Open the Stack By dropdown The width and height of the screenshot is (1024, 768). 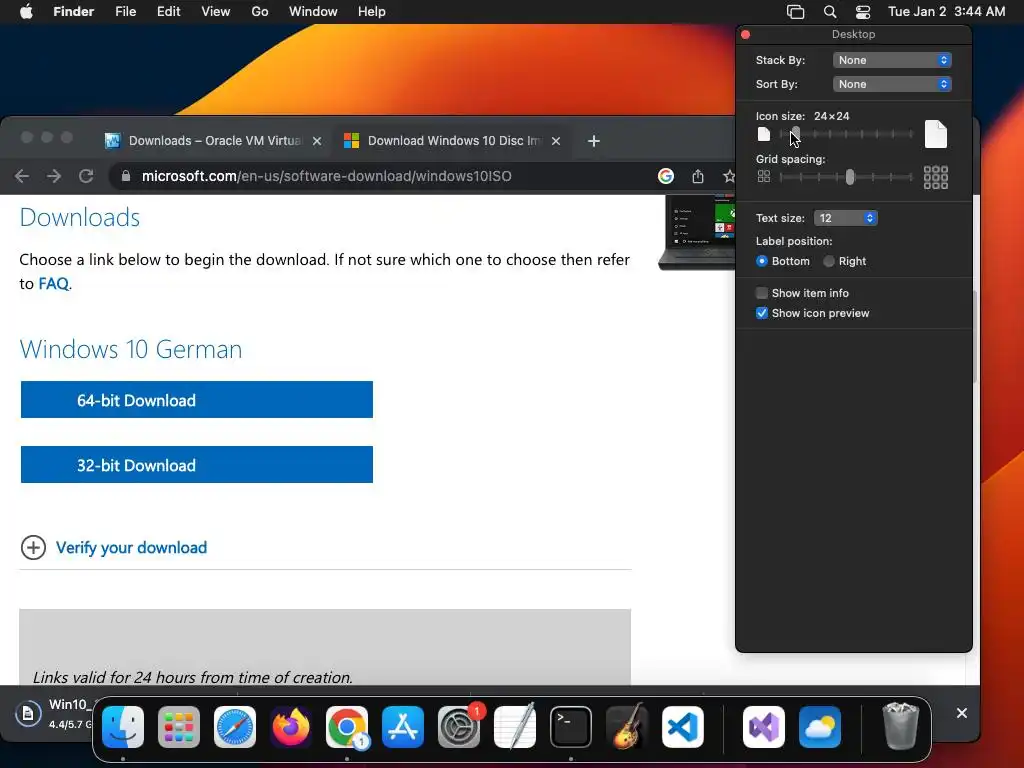pyautogui.click(x=892, y=60)
